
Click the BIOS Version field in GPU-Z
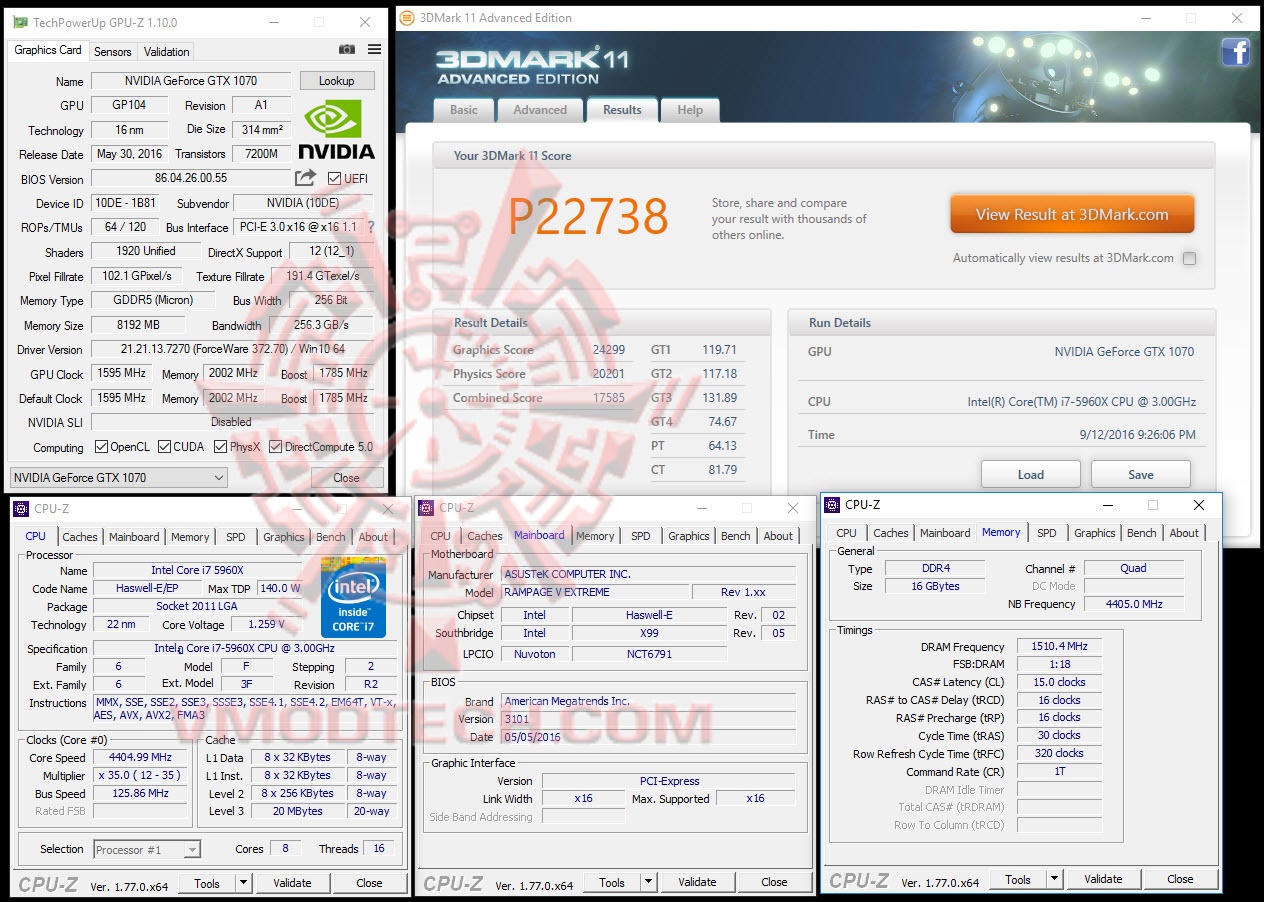(x=191, y=179)
